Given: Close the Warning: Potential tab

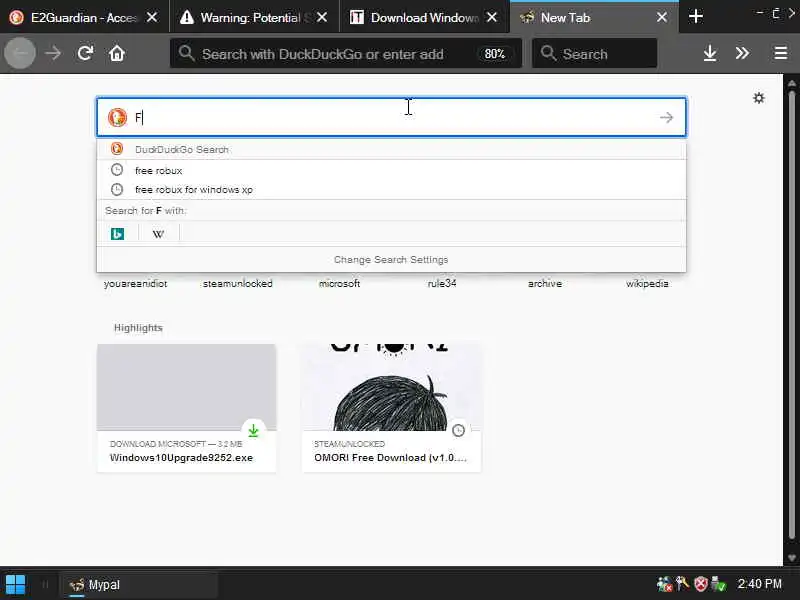Looking at the screenshot, I should (322, 17).
